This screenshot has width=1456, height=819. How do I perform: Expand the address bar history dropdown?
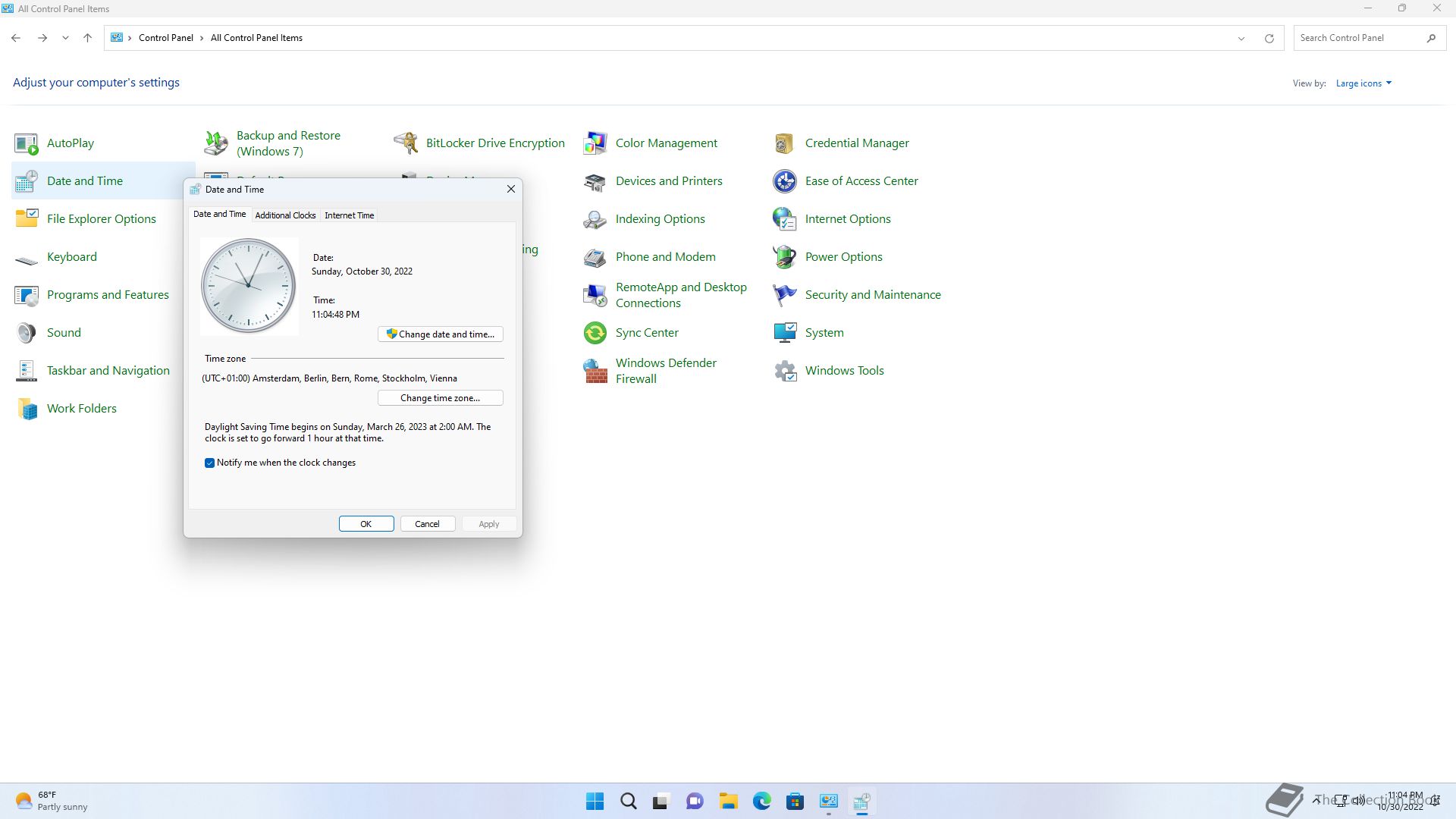coord(1241,38)
